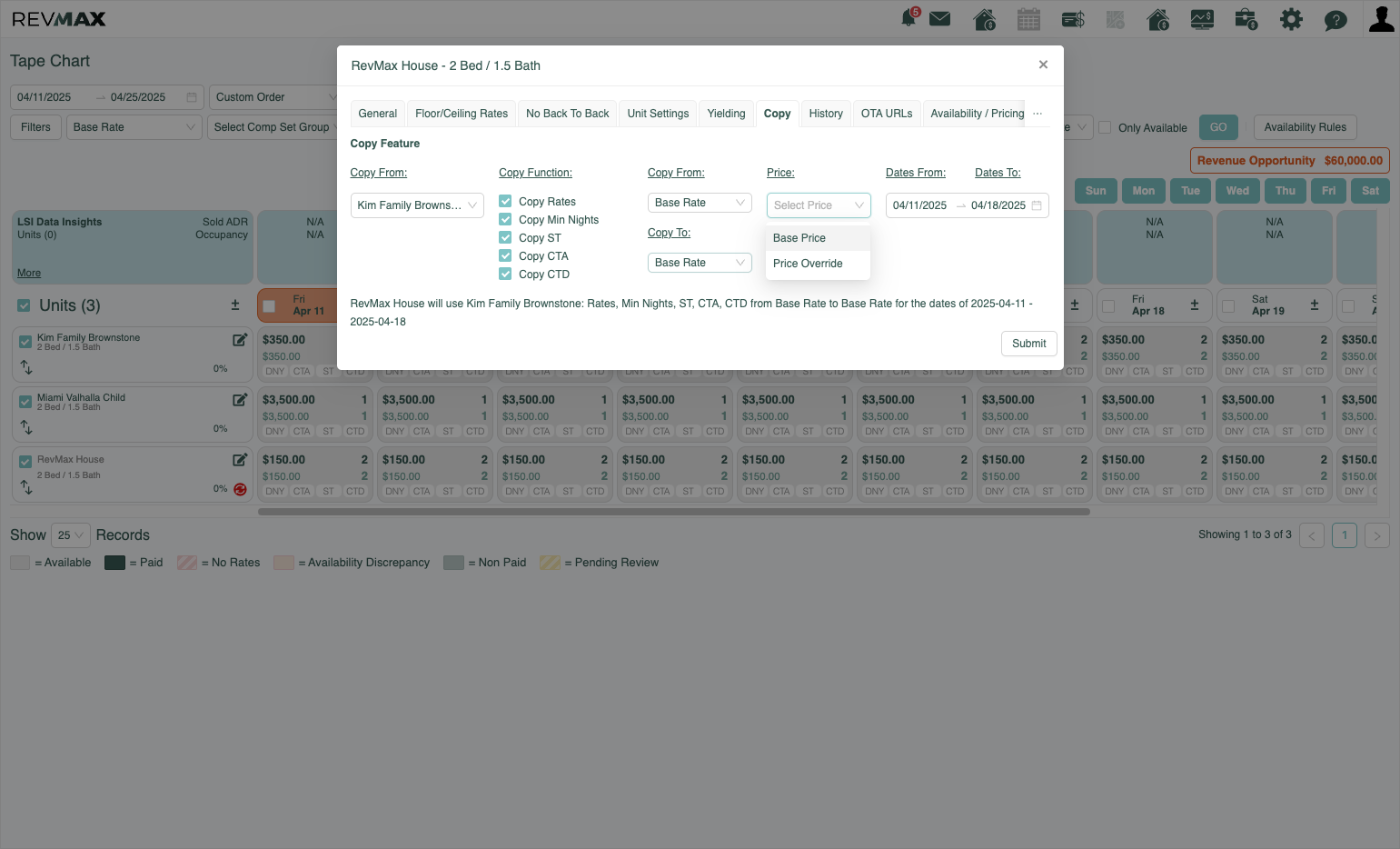Open the notifications bell icon

[909, 18]
